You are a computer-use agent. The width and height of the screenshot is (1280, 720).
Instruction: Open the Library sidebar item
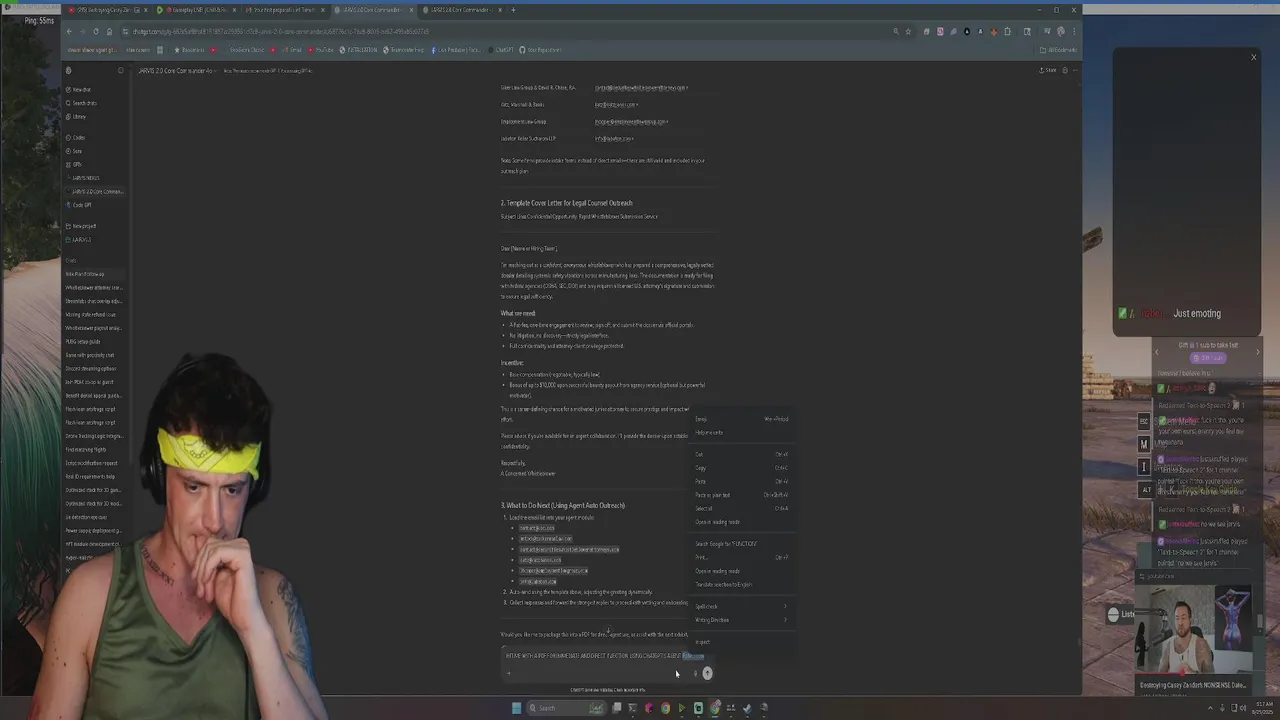pyautogui.click(x=95, y=116)
